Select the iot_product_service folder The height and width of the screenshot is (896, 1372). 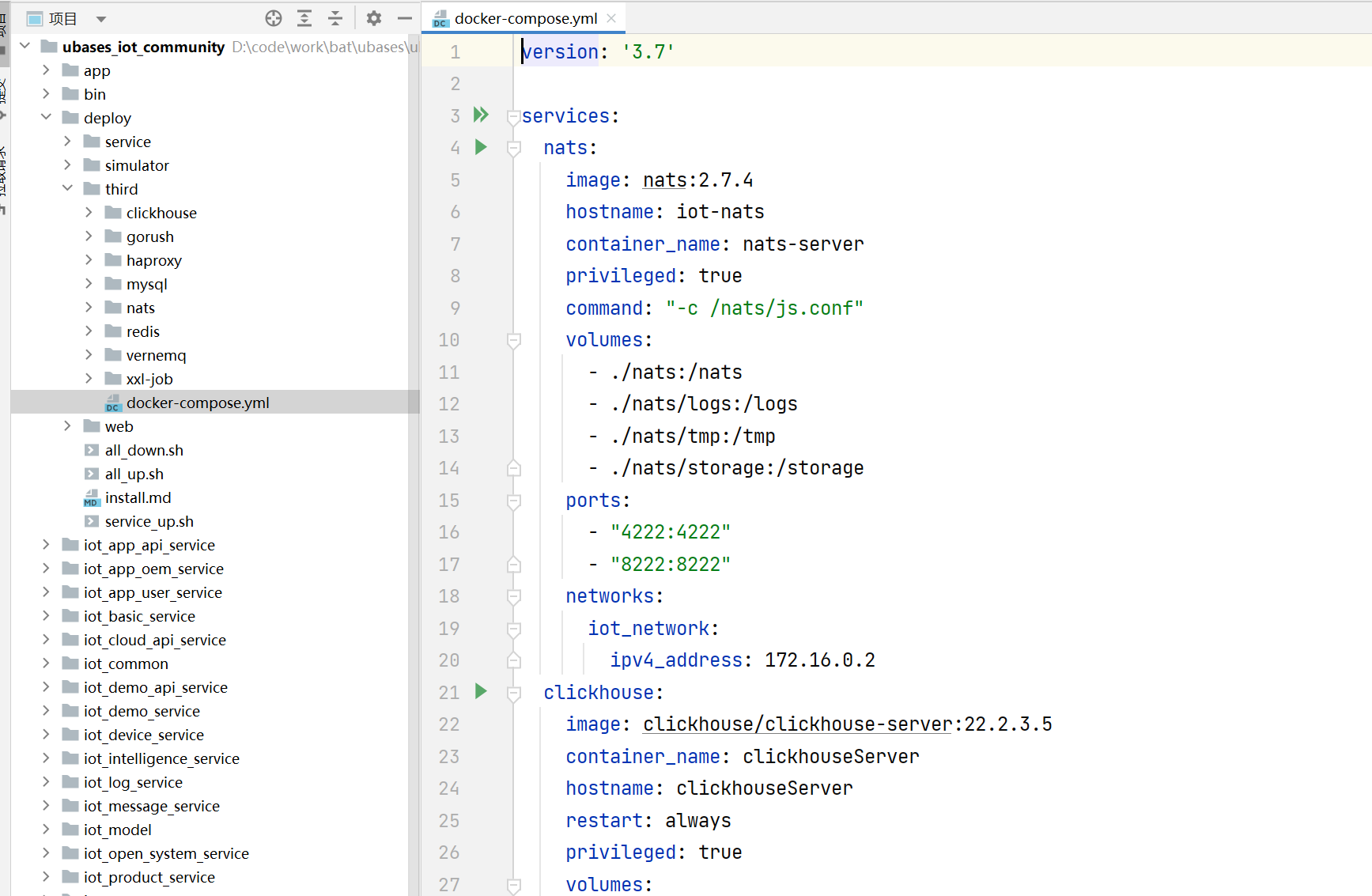click(x=149, y=877)
